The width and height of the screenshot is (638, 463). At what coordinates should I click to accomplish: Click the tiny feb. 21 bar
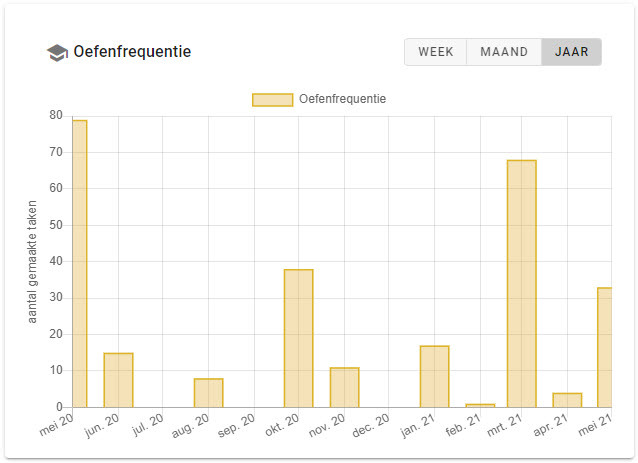tap(480, 405)
